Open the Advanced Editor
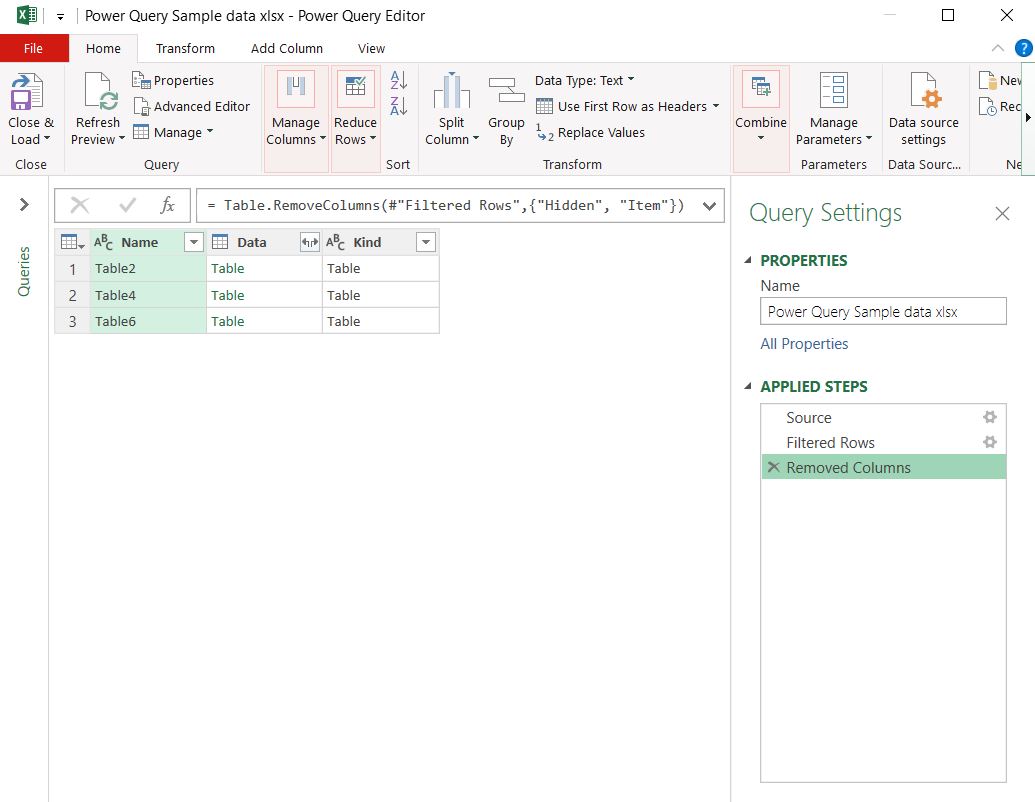The height and width of the screenshot is (802, 1035). [192, 106]
